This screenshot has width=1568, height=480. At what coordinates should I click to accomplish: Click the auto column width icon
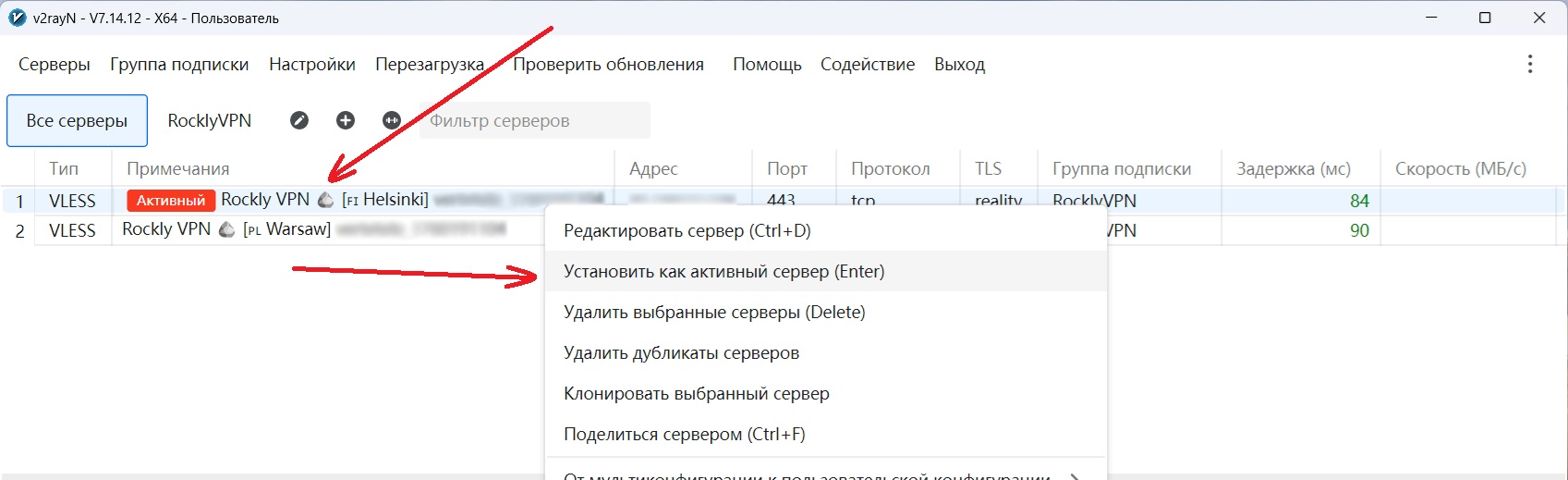[392, 120]
